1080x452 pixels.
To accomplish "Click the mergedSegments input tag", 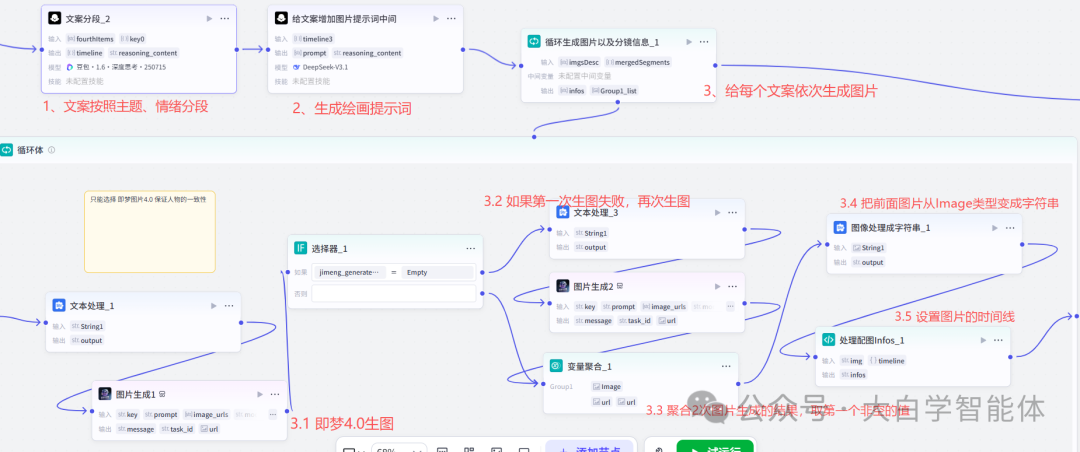I will pos(638,62).
